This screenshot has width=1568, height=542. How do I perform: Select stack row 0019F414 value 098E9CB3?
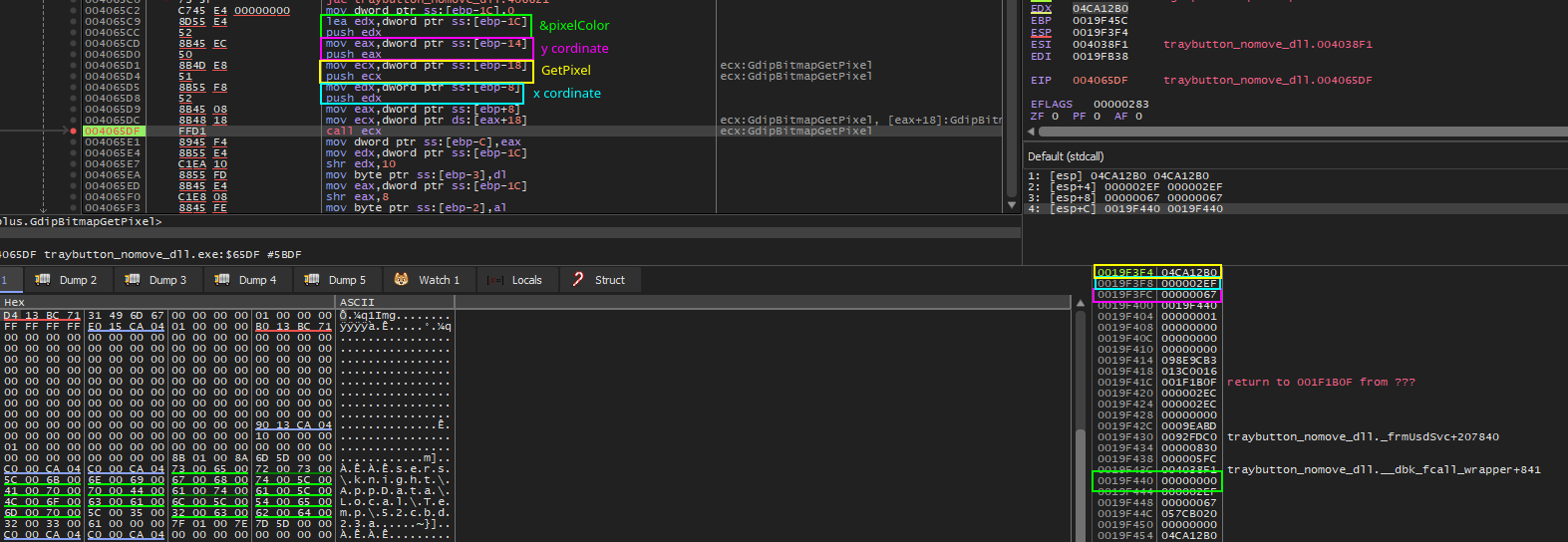(x=1189, y=360)
